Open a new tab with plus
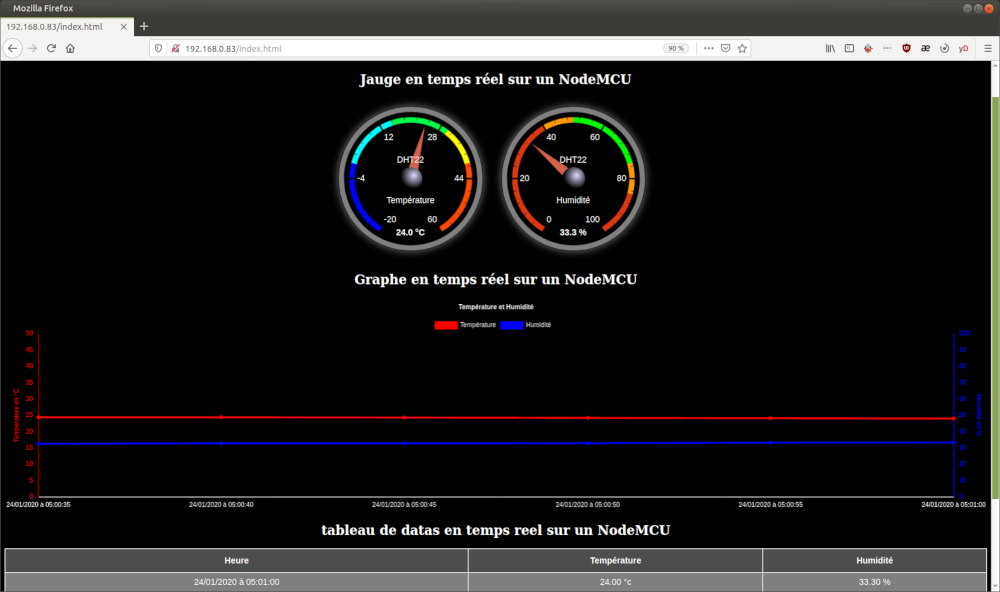Viewport: 1000px width, 592px height. pos(144,26)
